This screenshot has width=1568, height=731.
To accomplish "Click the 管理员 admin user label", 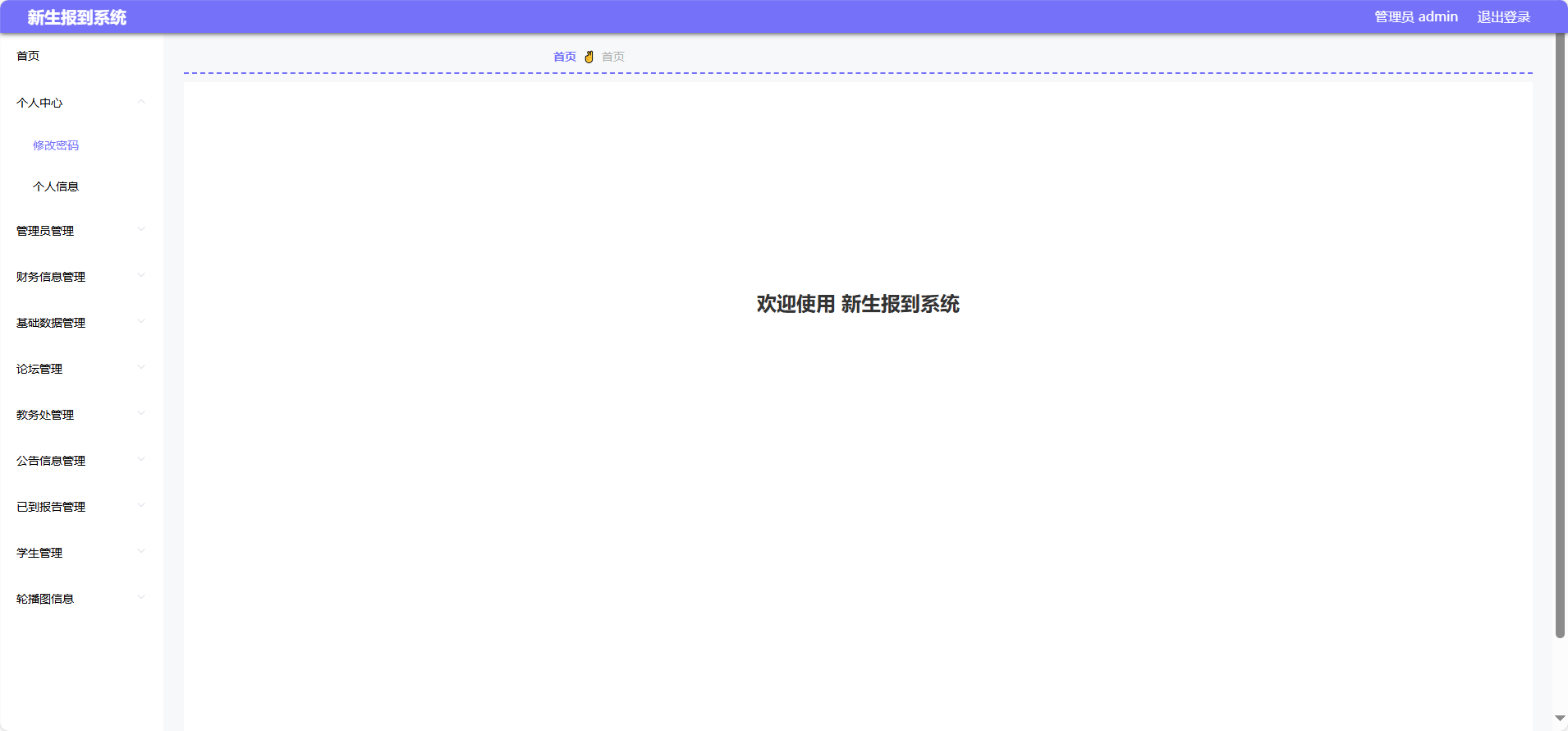I will coord(1416,17).
